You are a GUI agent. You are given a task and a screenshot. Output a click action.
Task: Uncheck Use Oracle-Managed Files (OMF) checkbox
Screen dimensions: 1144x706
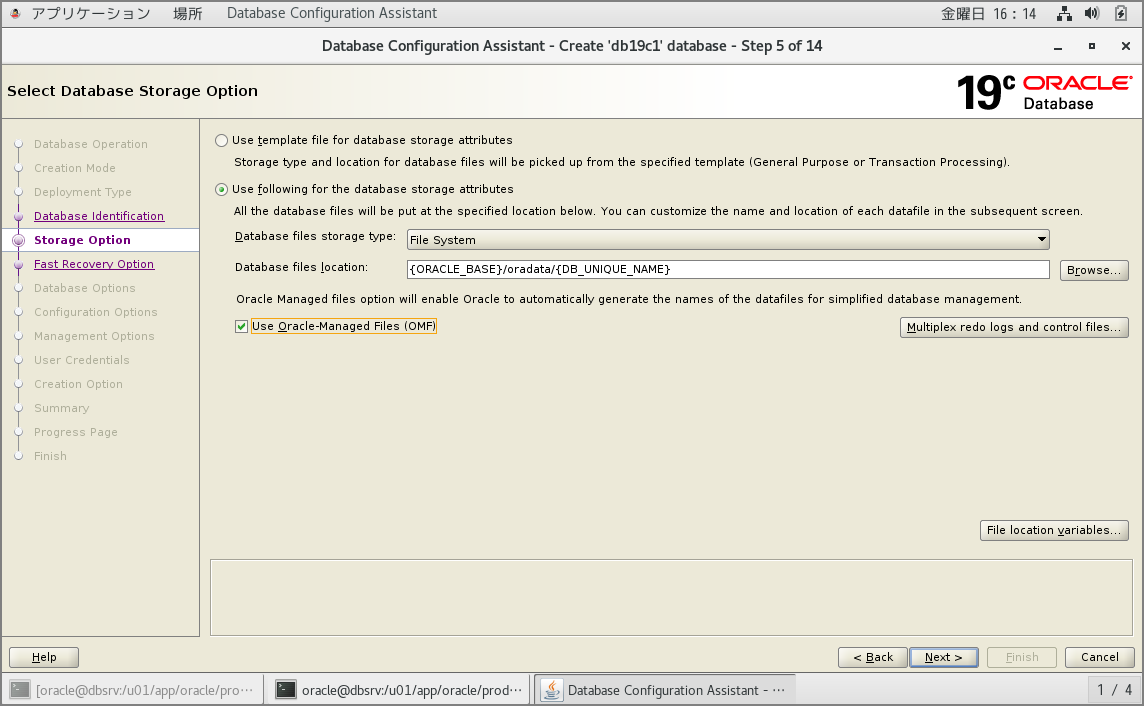242,327
